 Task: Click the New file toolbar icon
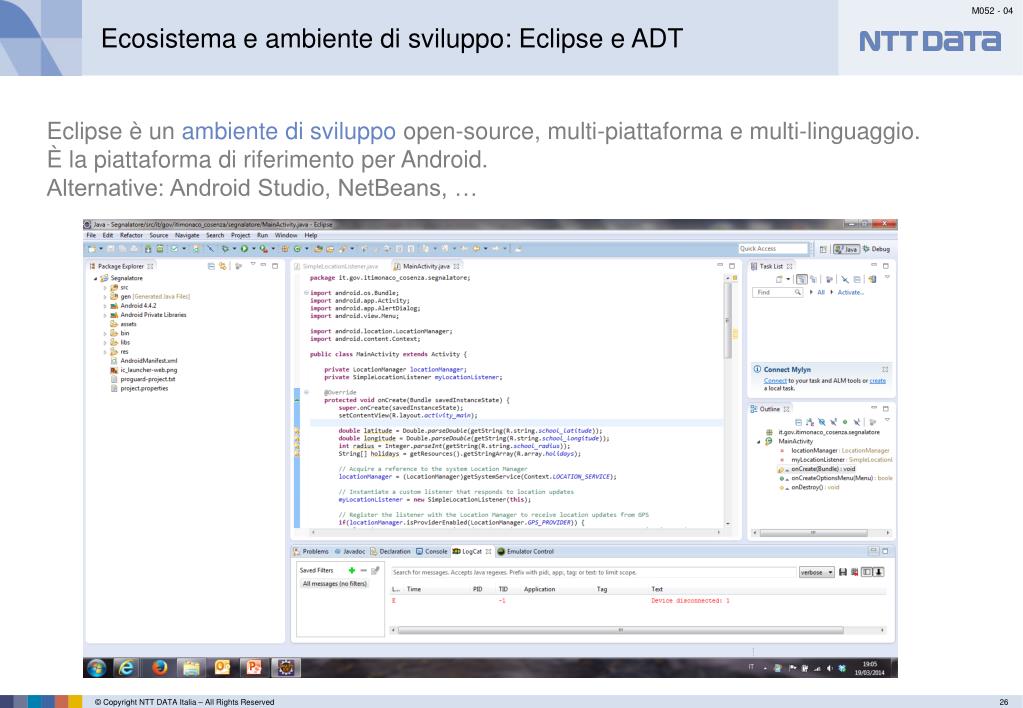tap(91, 249)
